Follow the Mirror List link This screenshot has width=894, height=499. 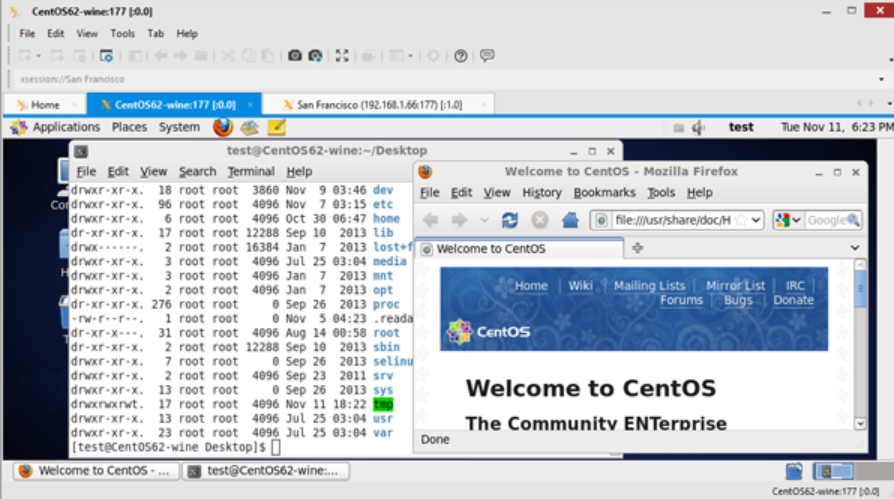click(x=735, y=286)
